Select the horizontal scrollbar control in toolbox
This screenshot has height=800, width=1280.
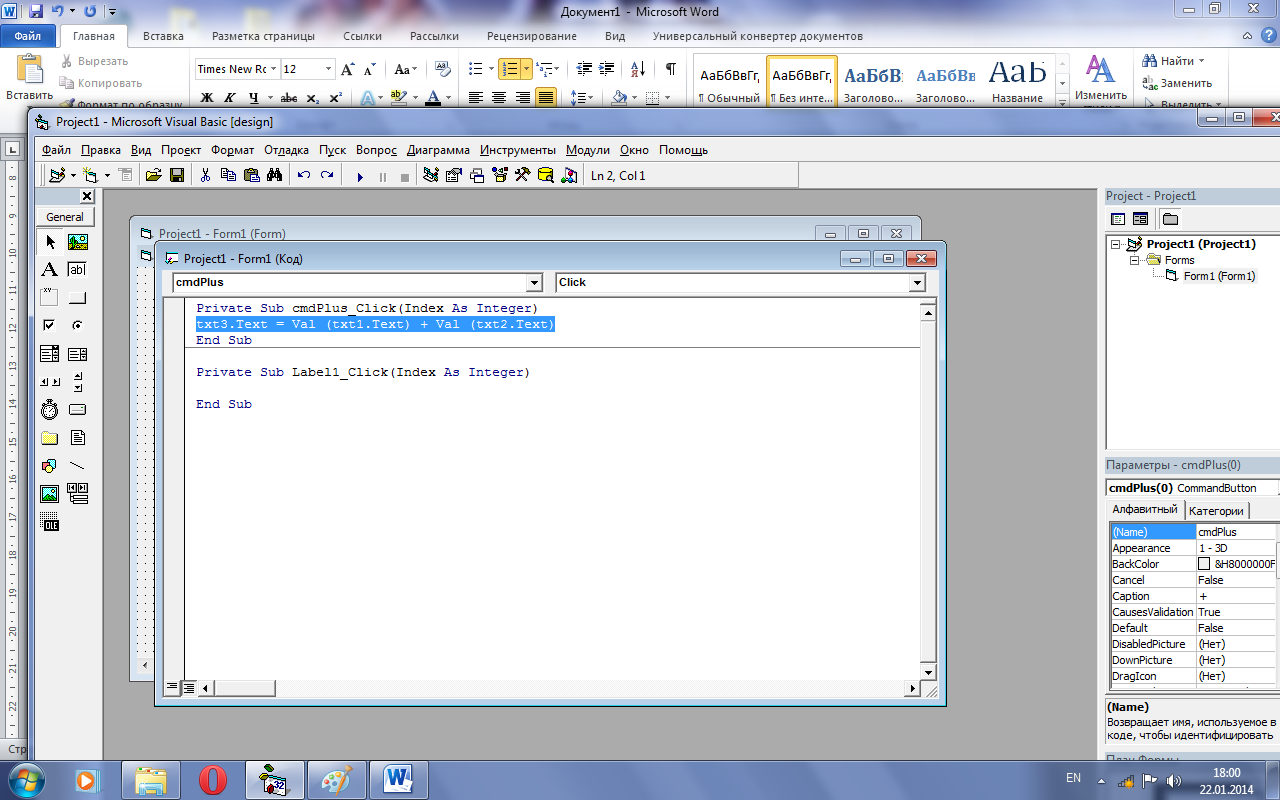(x=49, y=382)
